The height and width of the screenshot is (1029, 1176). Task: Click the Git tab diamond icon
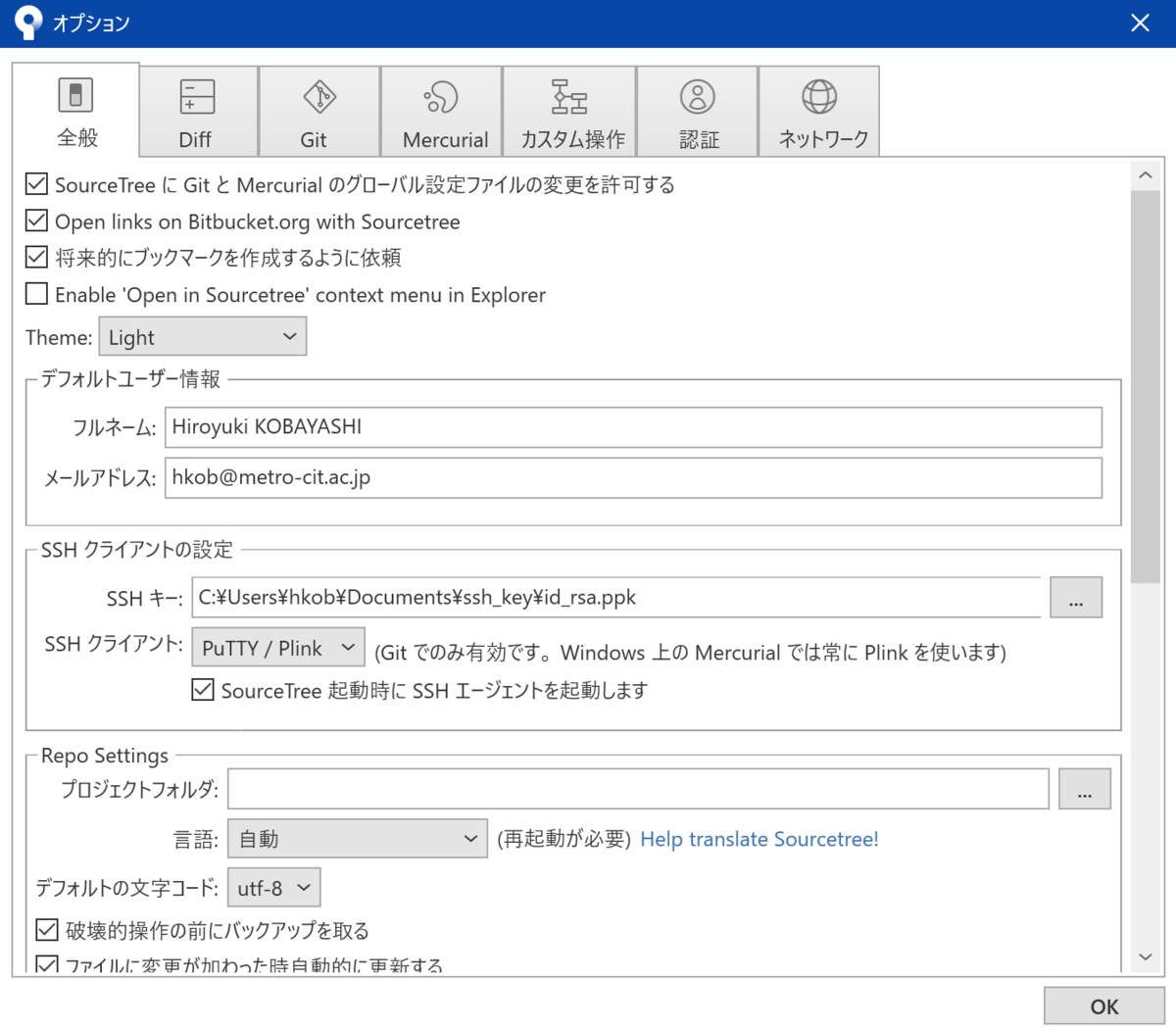(319, 97)
